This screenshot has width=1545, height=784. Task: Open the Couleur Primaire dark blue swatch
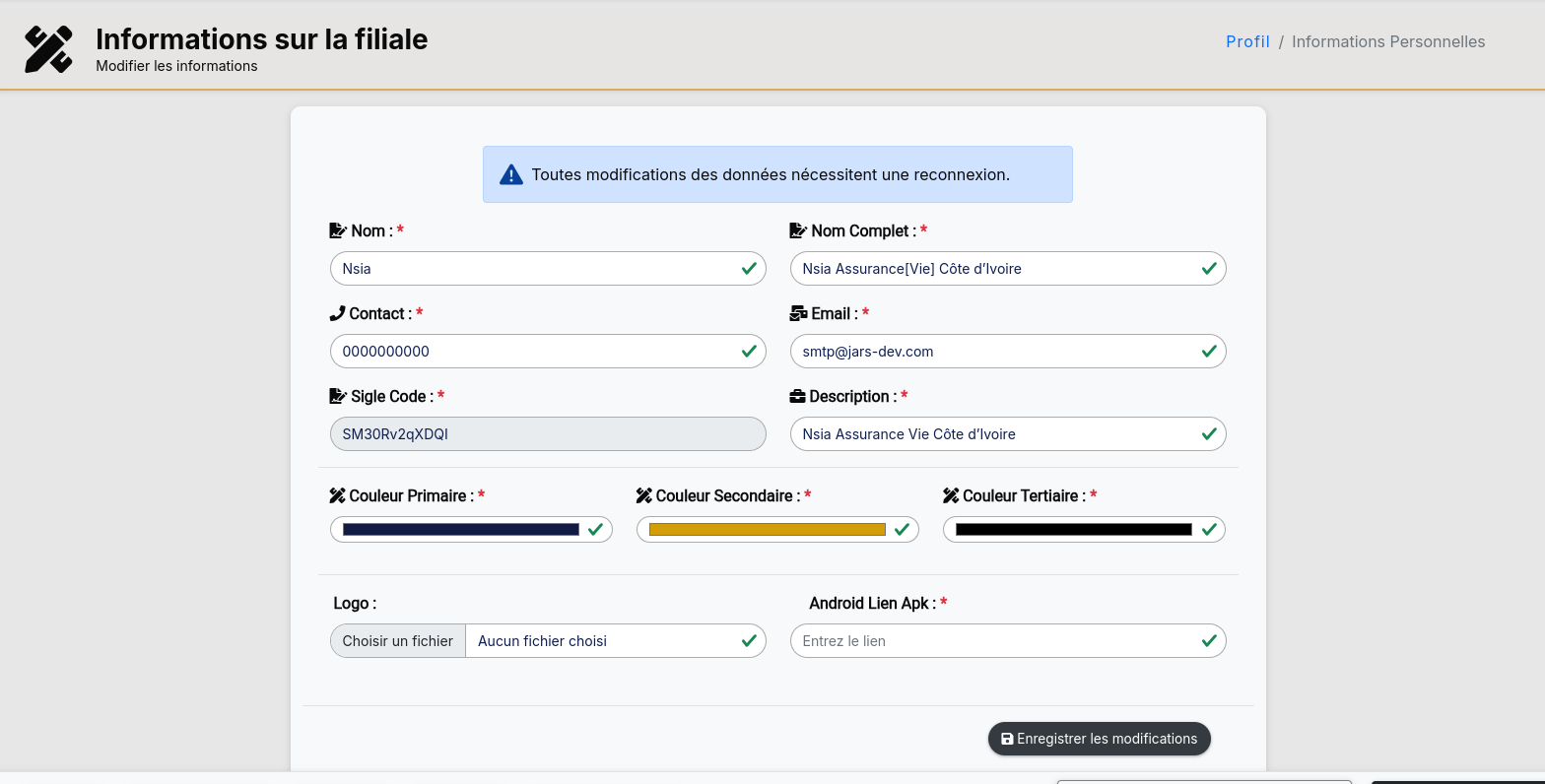(x=460, y=529)
